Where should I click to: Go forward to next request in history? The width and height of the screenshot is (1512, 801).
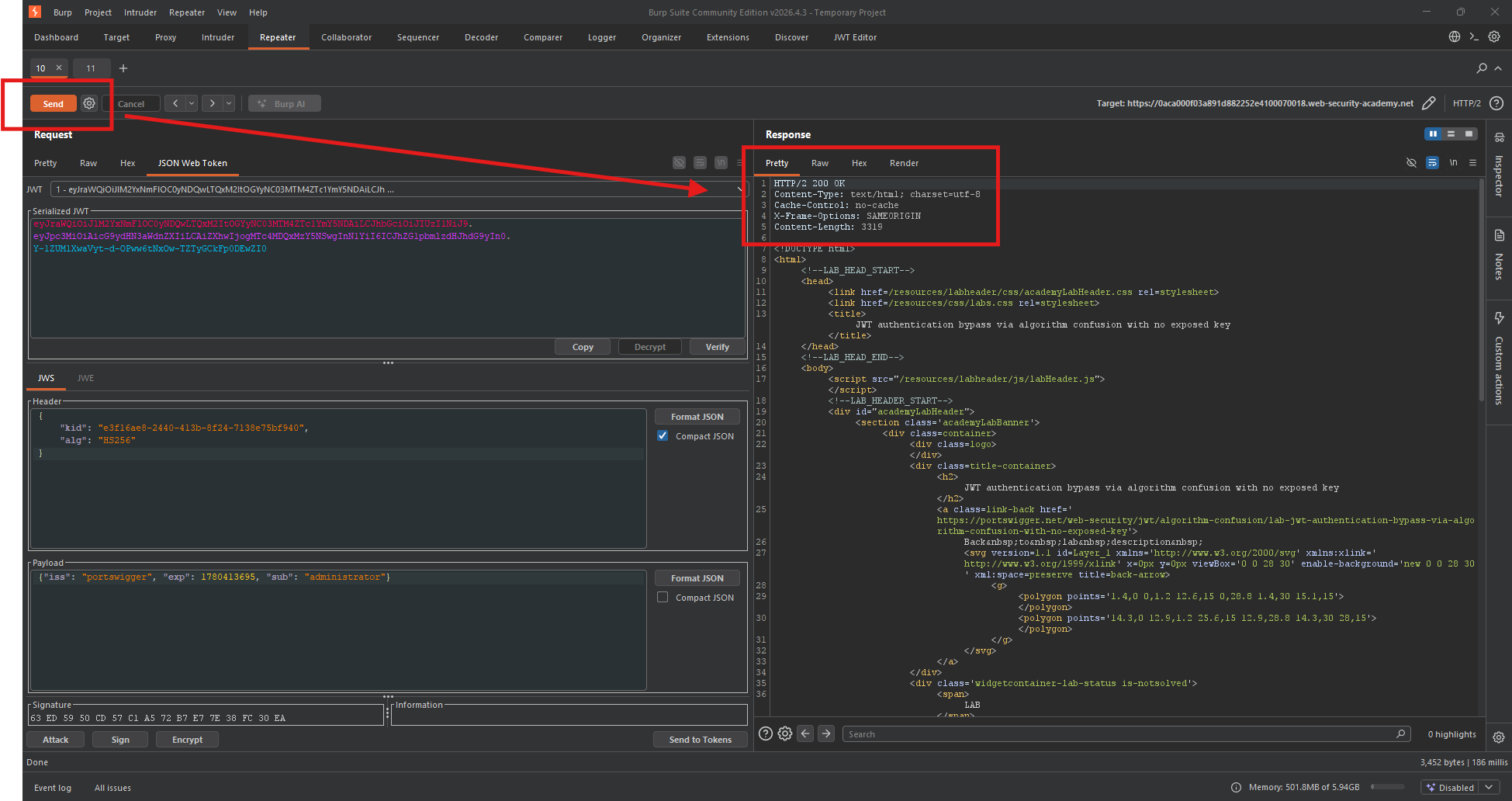pyautogui.click(x=213, y=103)
